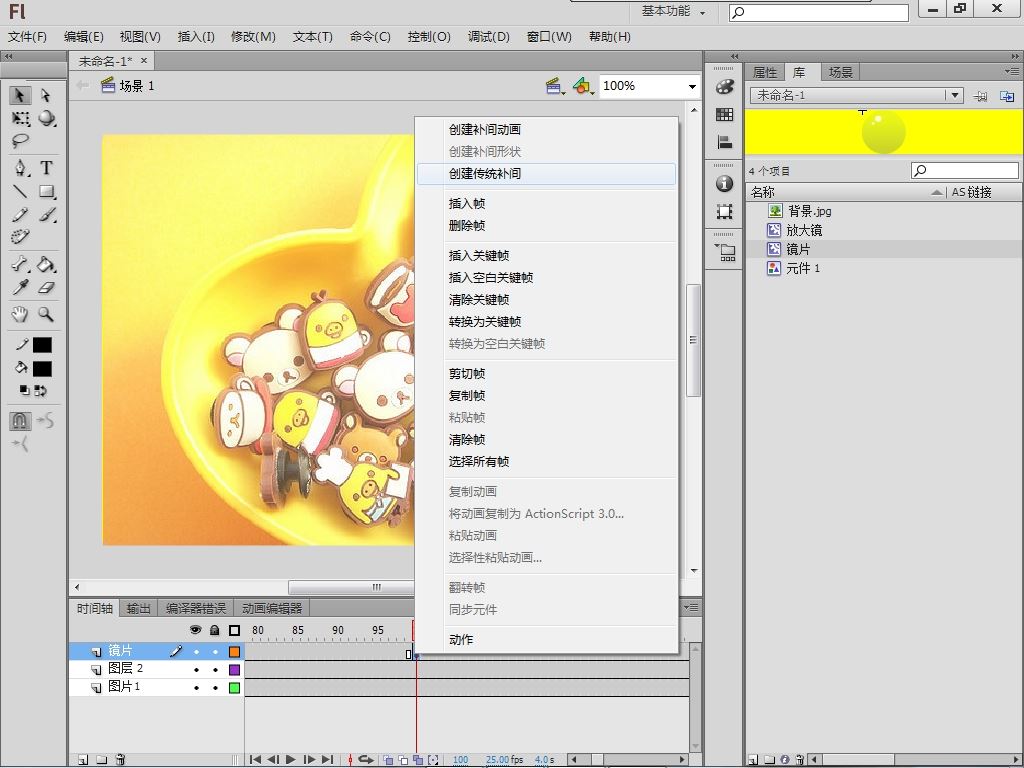Open the Align panel icon
Screen dimensions: 1024x768
(x=724, y=142)
